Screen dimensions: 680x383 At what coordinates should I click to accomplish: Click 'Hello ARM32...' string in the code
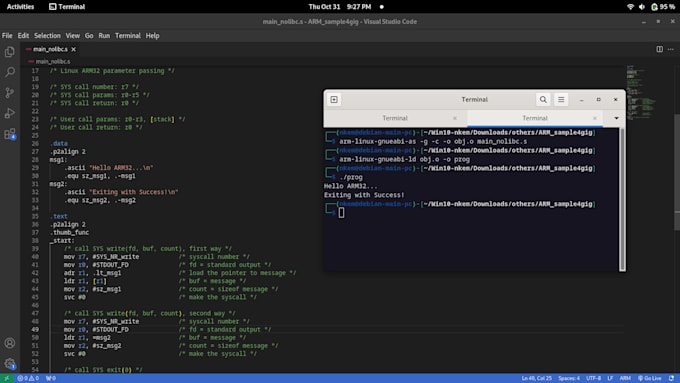(121, 168)
